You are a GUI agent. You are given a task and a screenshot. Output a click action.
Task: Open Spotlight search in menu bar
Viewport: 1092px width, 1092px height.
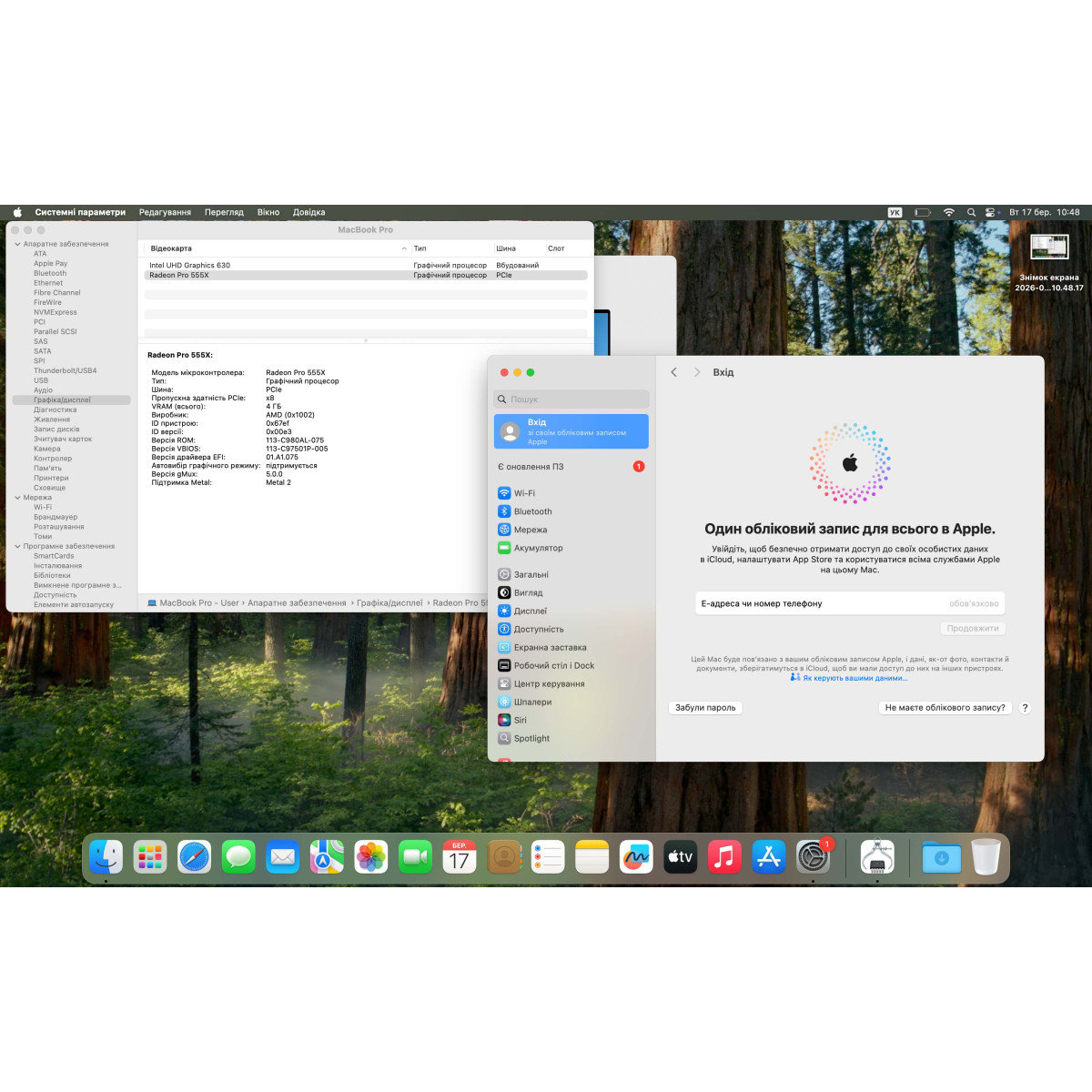pyautogui.click(x=971, y=212)
